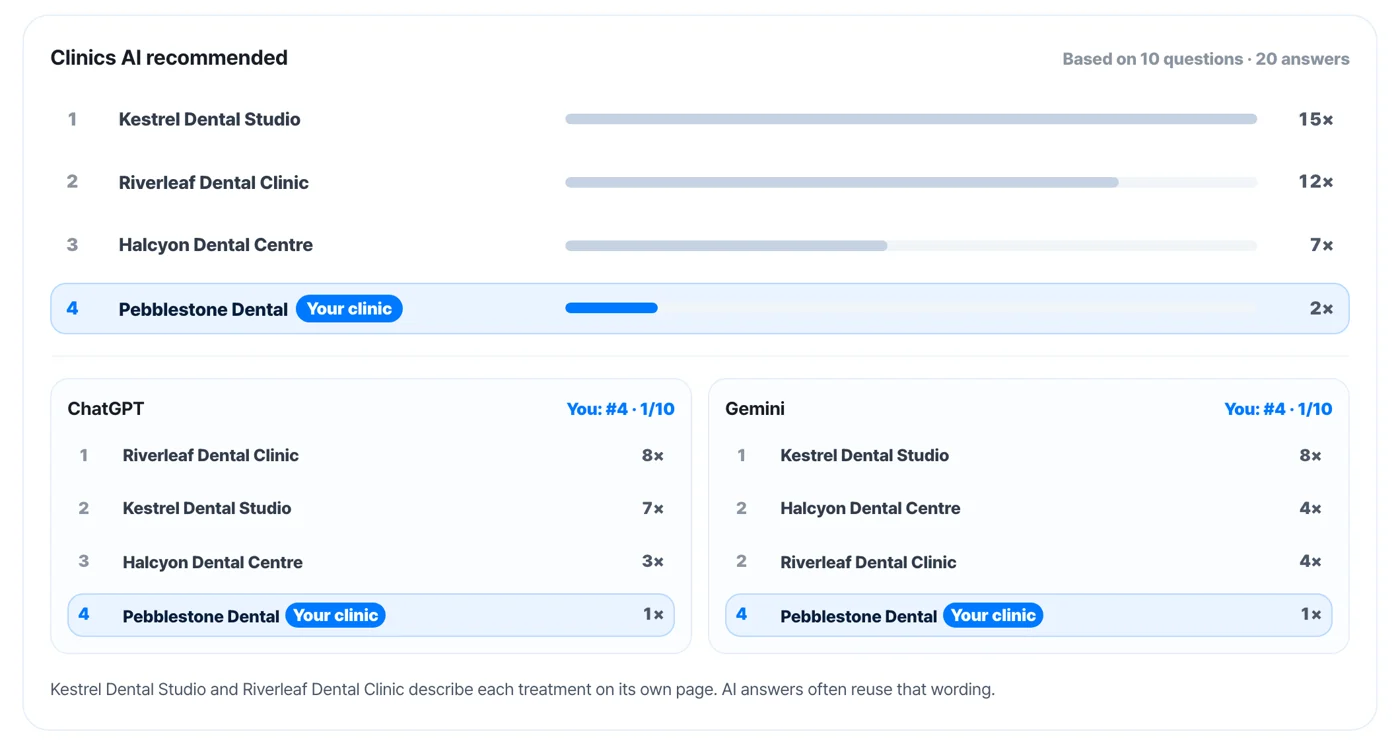
Task: Select Halcyon Dental Centre in overall ranking
Action: pos(700,245)
